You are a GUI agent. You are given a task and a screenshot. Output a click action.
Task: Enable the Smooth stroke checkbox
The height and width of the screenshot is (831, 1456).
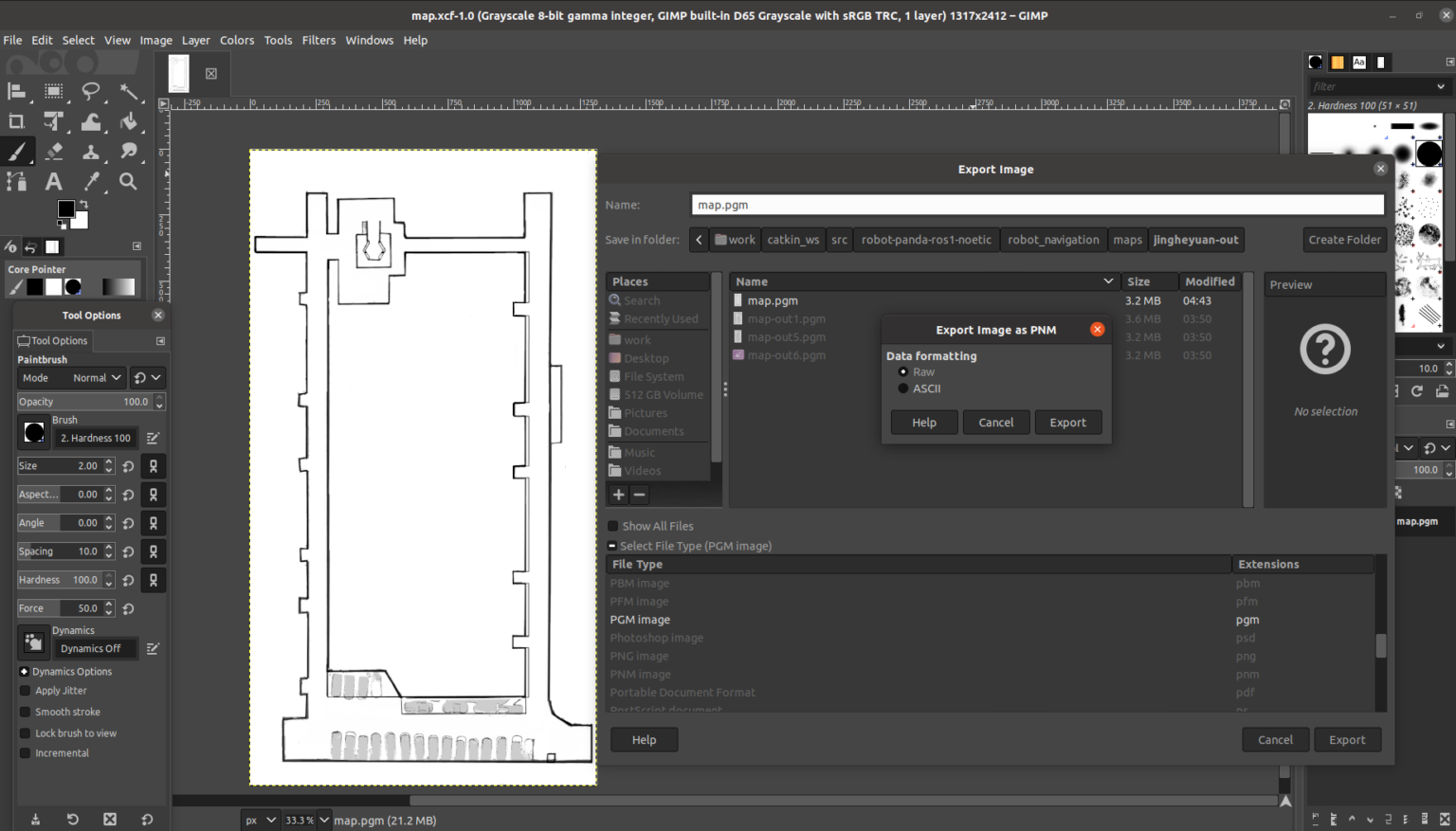coord(26,712)
